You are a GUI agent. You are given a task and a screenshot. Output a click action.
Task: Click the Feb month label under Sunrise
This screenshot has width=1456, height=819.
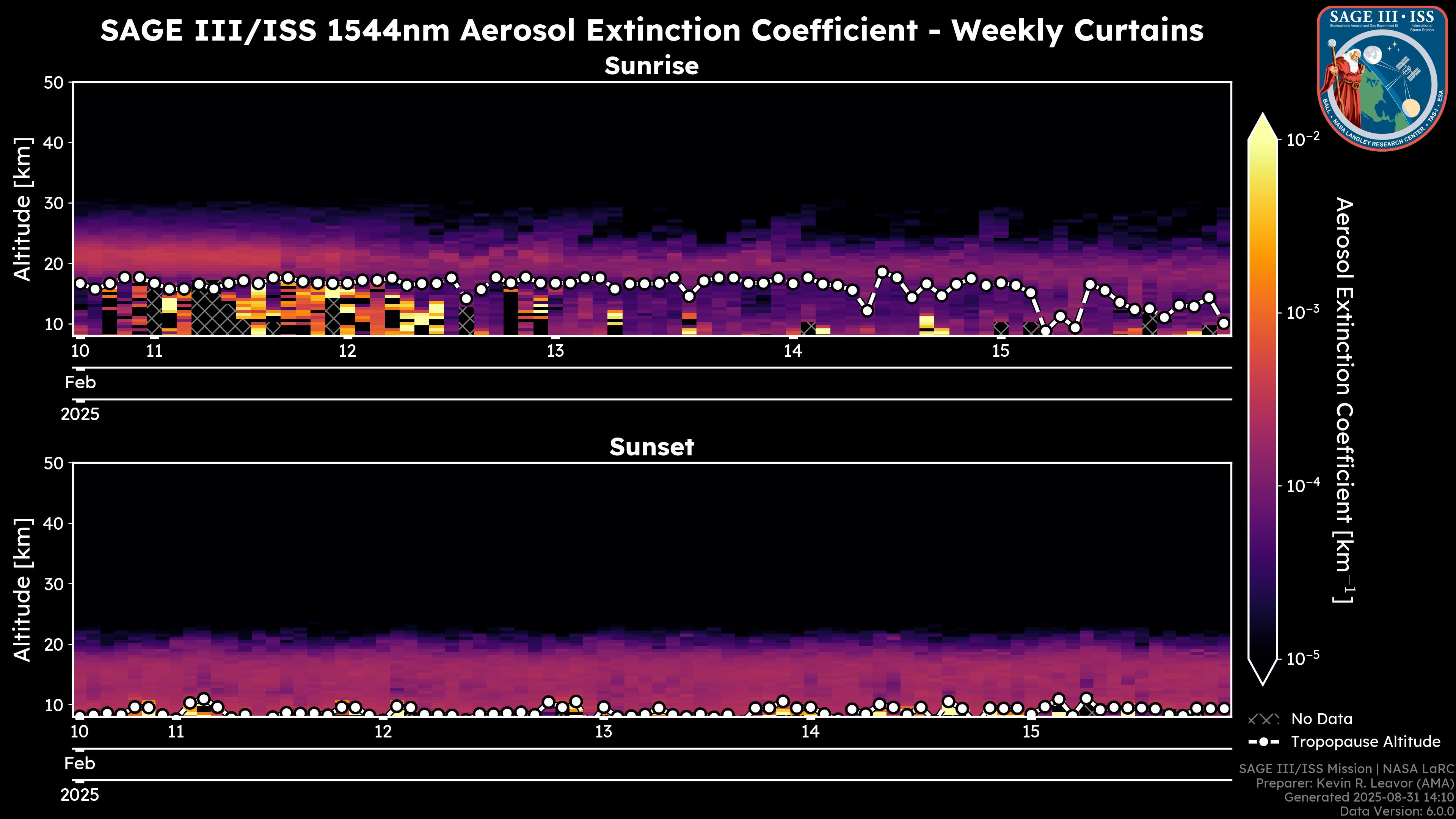click(x=80, y=383)
